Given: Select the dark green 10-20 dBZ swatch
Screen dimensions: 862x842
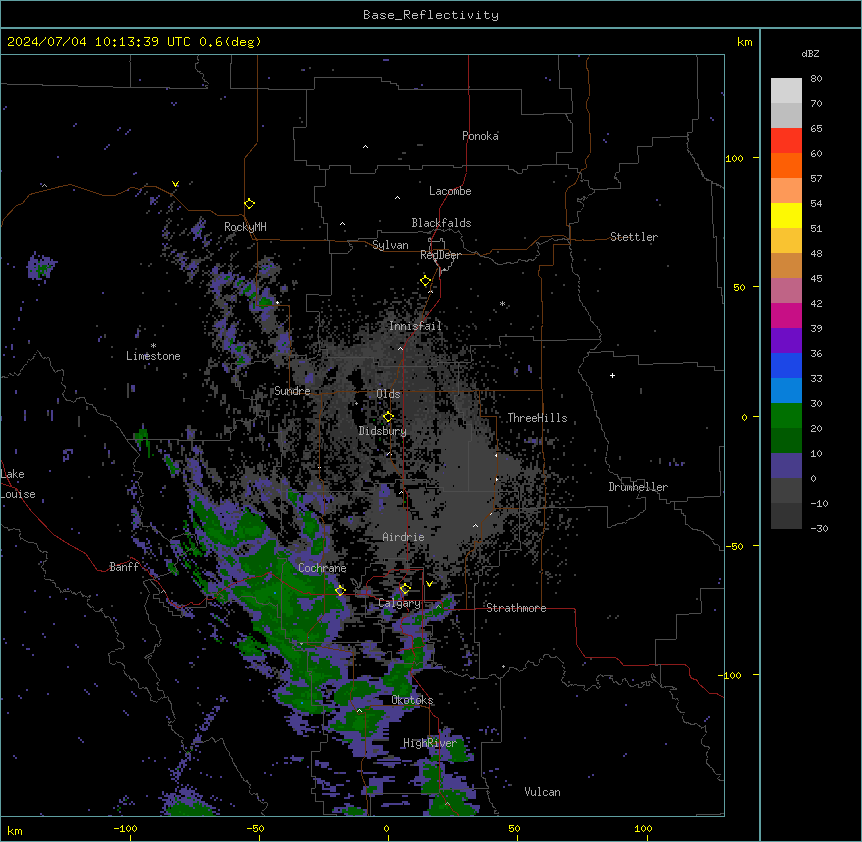Looking at the screenshot, I should (786, 441).
